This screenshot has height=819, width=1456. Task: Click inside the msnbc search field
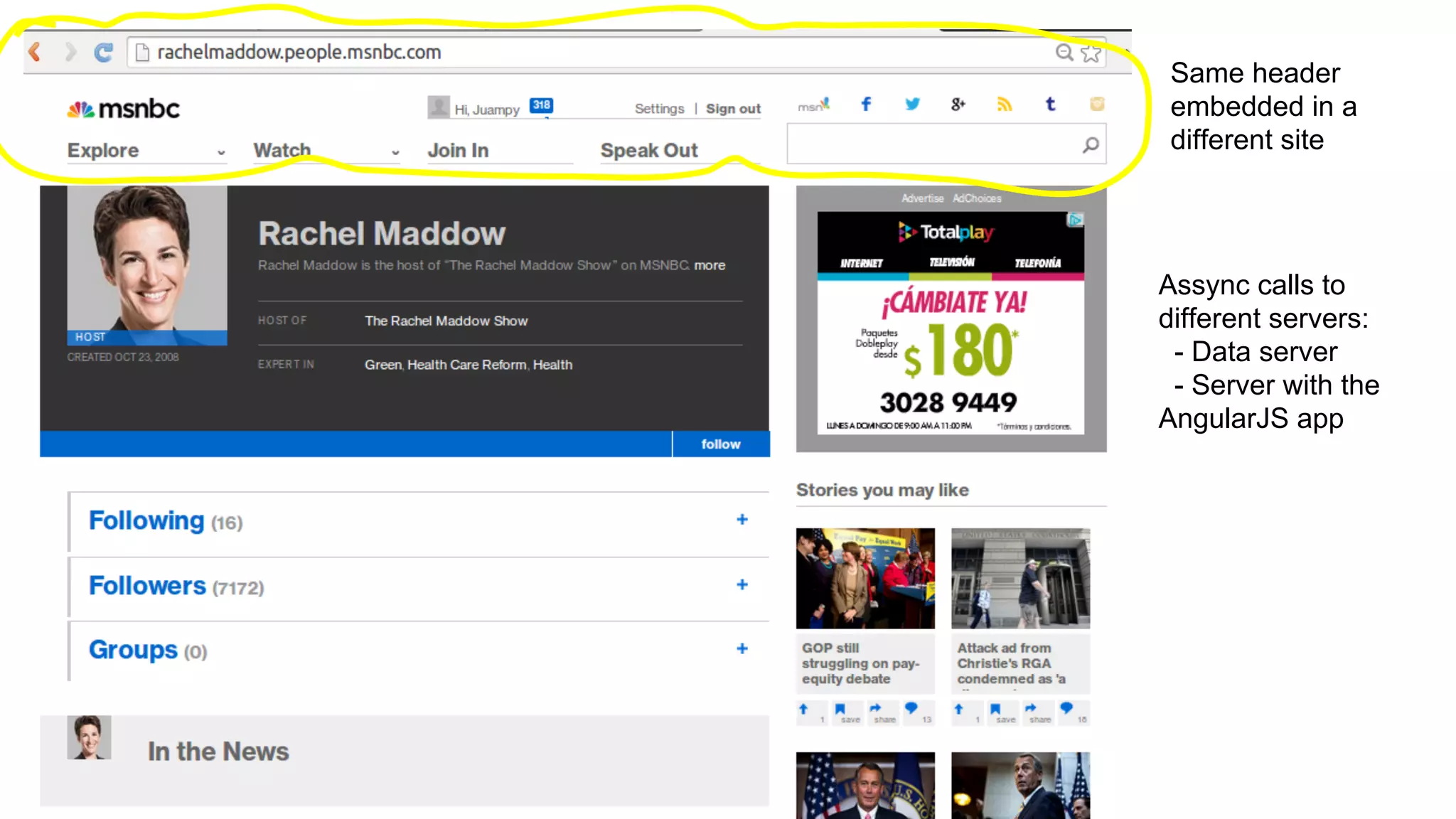[931, 145]
